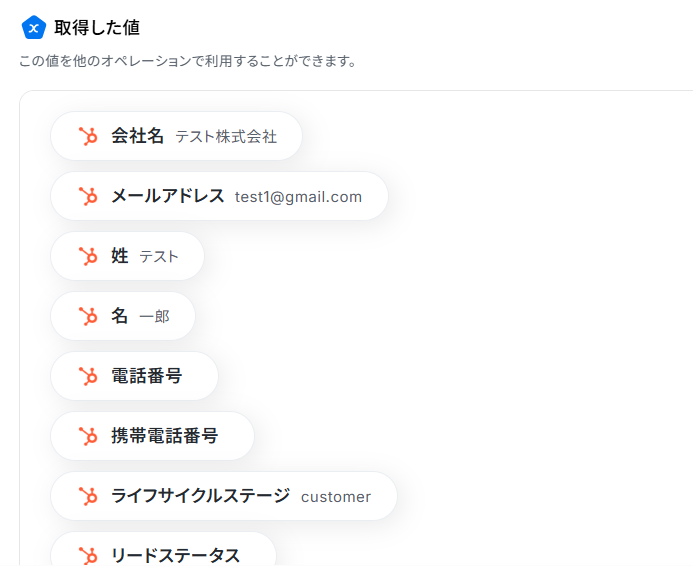Viewport: 693px width, 566px height.
Task: Click the customer lifecycle stage value
Action: click(336, 497)
